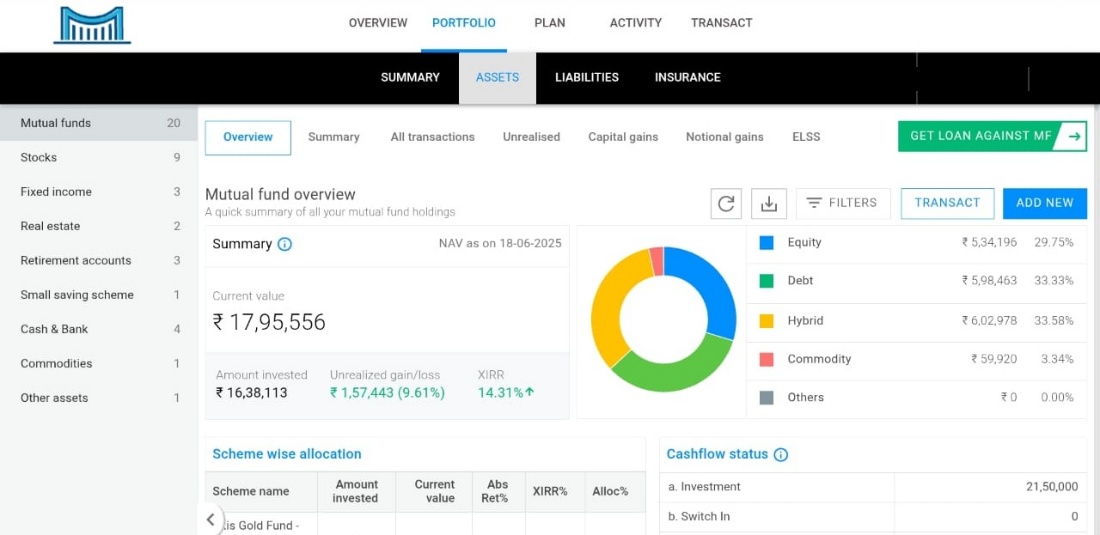Open the TRANSACT top menu item
This screenshot has height=535, width=1100.
pyautogui.click(x=721, y=23)
